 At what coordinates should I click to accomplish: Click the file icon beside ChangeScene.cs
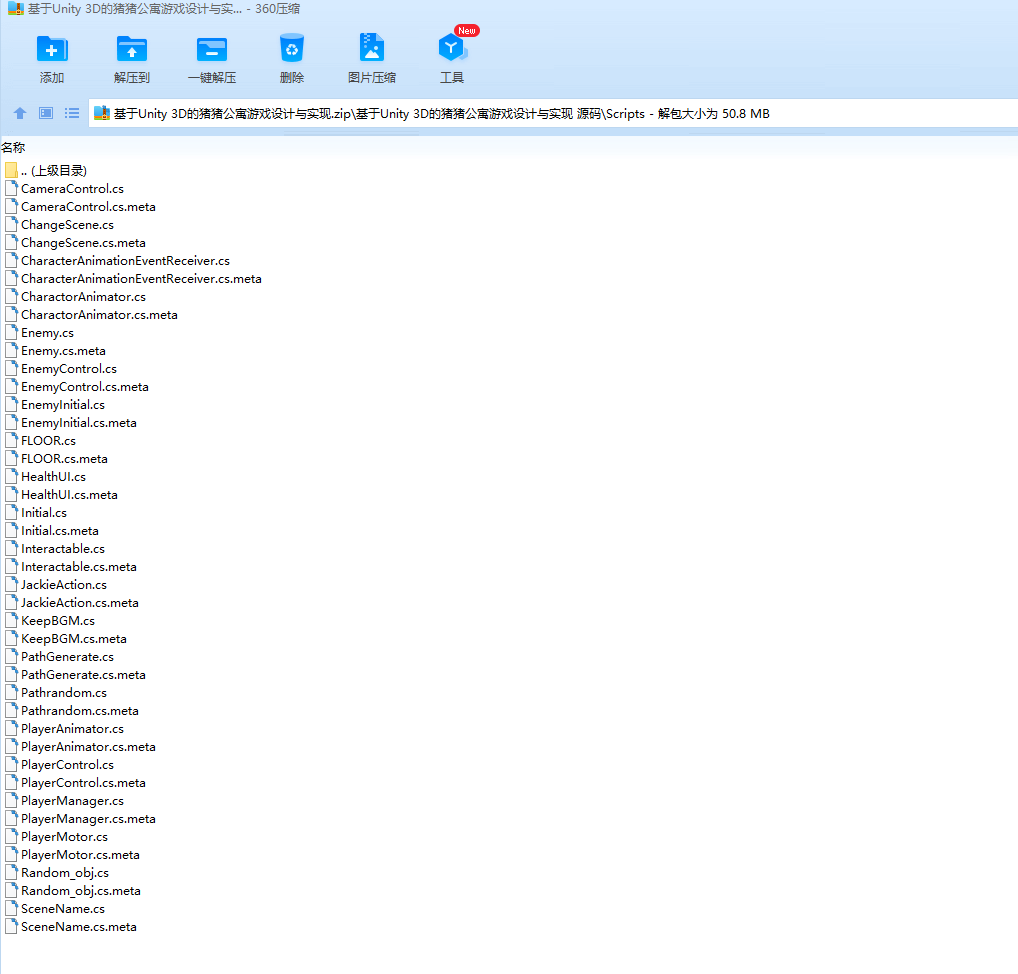pyautogui.click(x=11, y=225)
